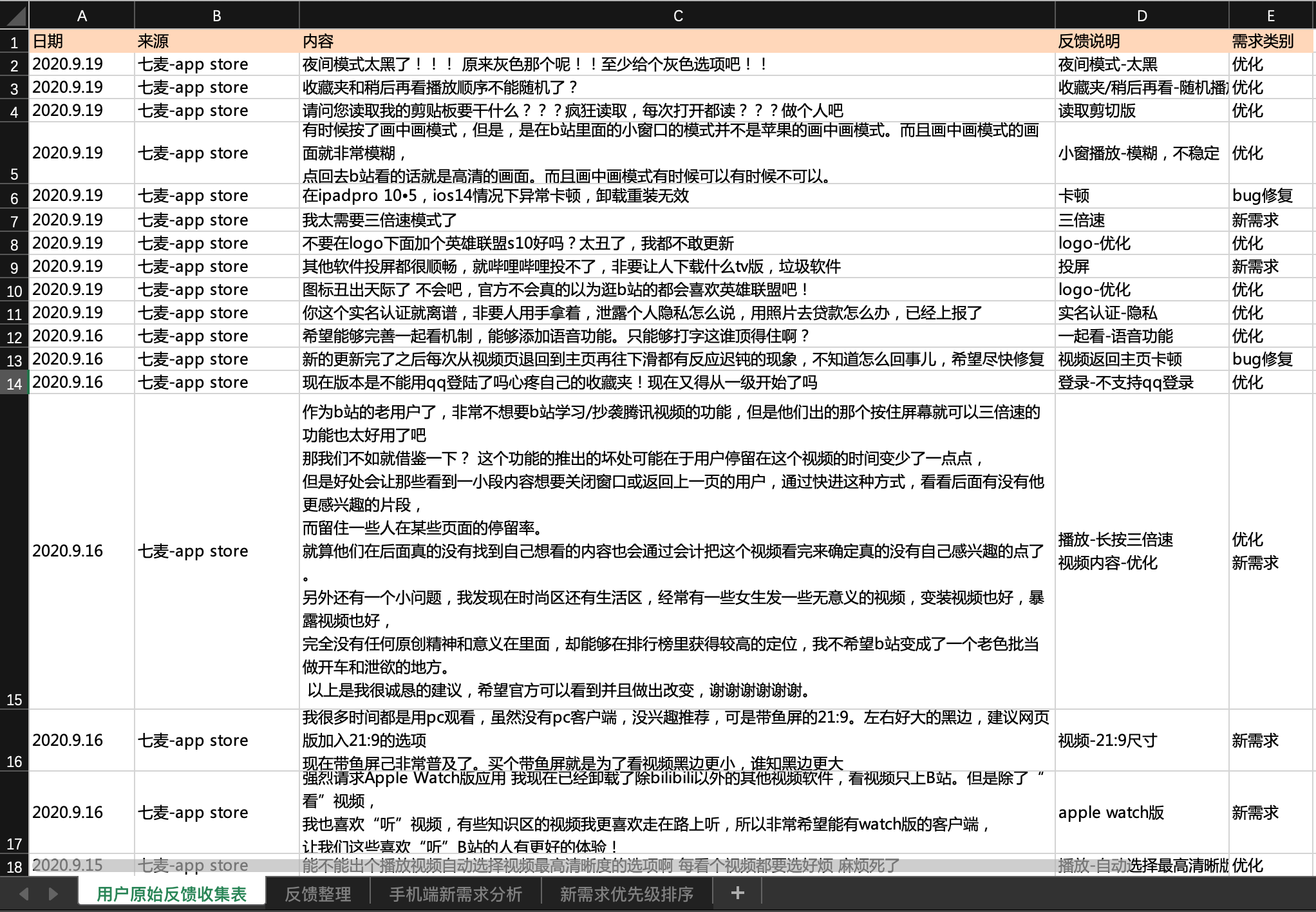This screenshot has height=912, width=1316.
Task: Select row 15 header
Action: 14,551
